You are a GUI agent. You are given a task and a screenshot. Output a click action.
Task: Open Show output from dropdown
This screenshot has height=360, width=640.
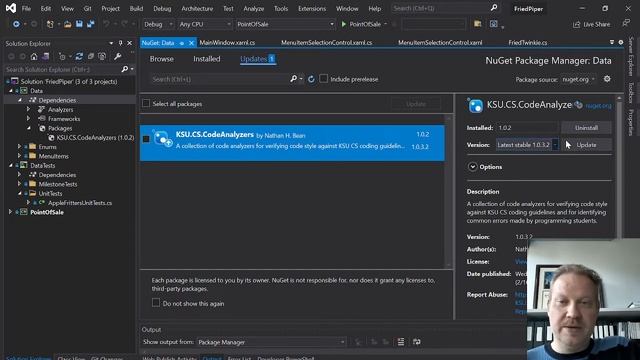click(x=271, y=342)
